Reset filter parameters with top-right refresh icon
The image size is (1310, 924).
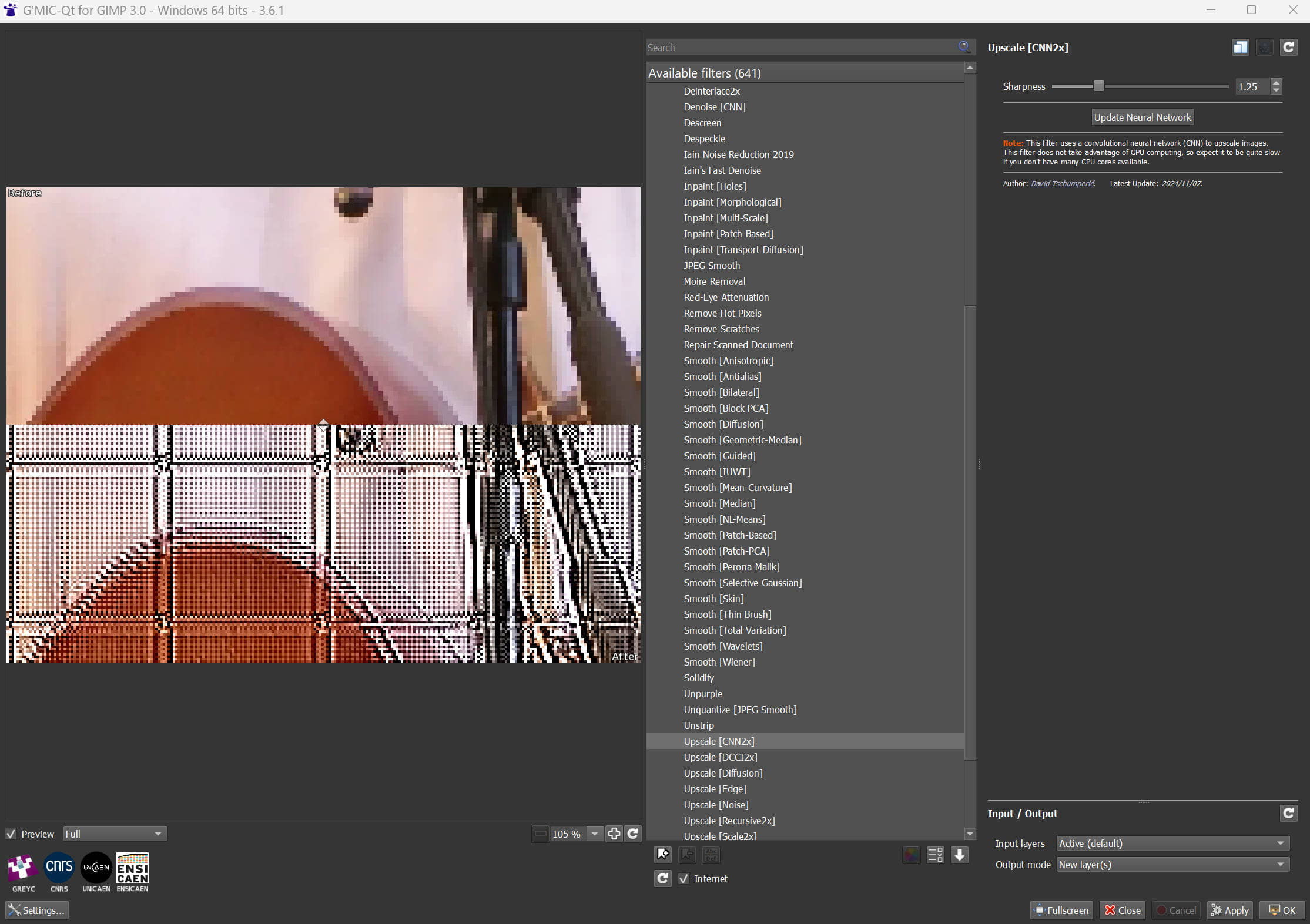pos(1288,48)
